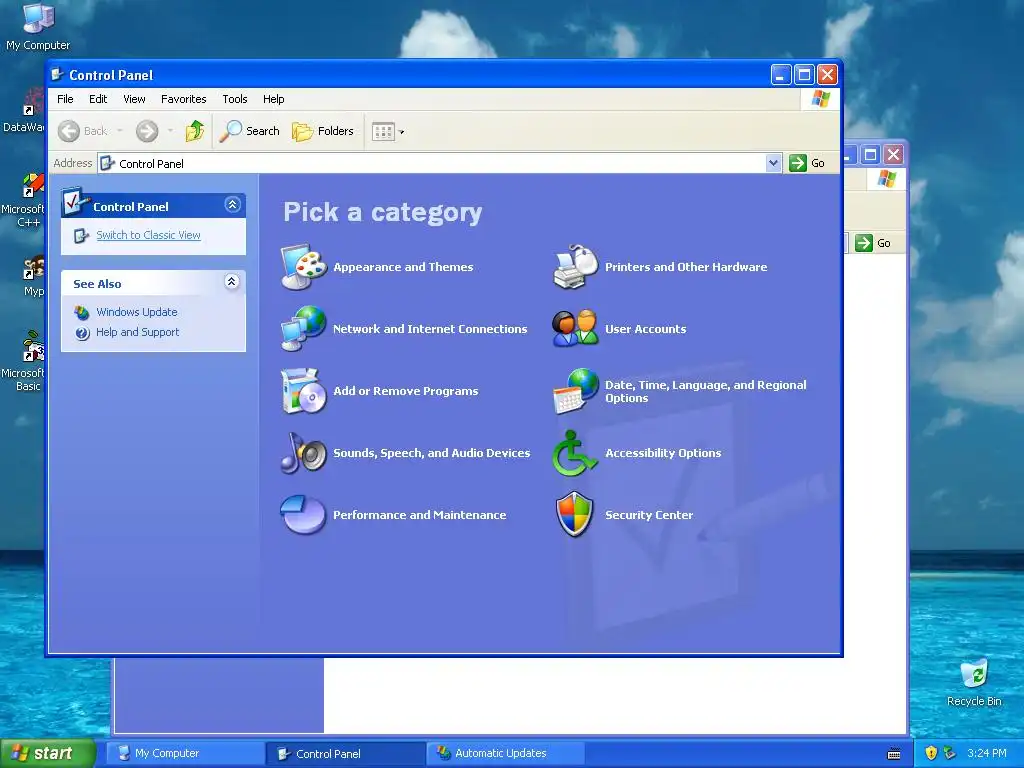Click the Forward arrow toolbar button
Viewport: 1024px width, 768px height.
pyautogui.click(x=147, y=131)
